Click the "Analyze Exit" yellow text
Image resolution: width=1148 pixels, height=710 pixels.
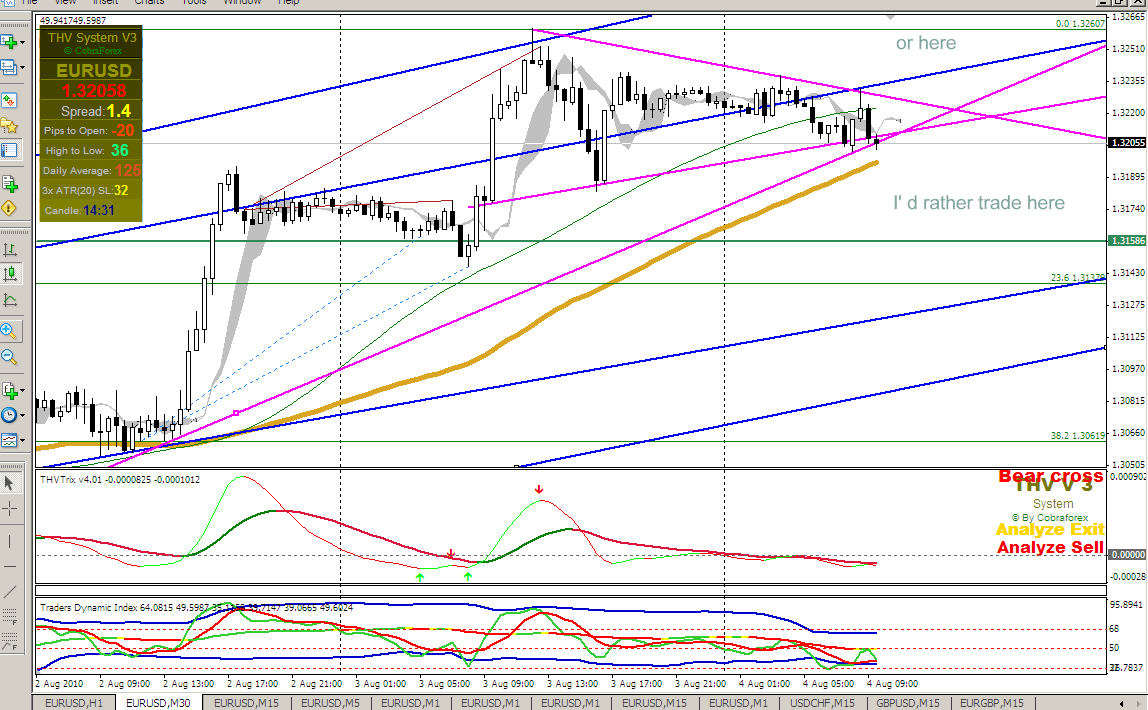point(1050,529)
